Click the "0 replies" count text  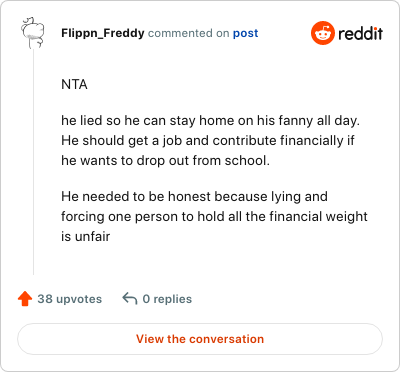click(x=167, y=299)
